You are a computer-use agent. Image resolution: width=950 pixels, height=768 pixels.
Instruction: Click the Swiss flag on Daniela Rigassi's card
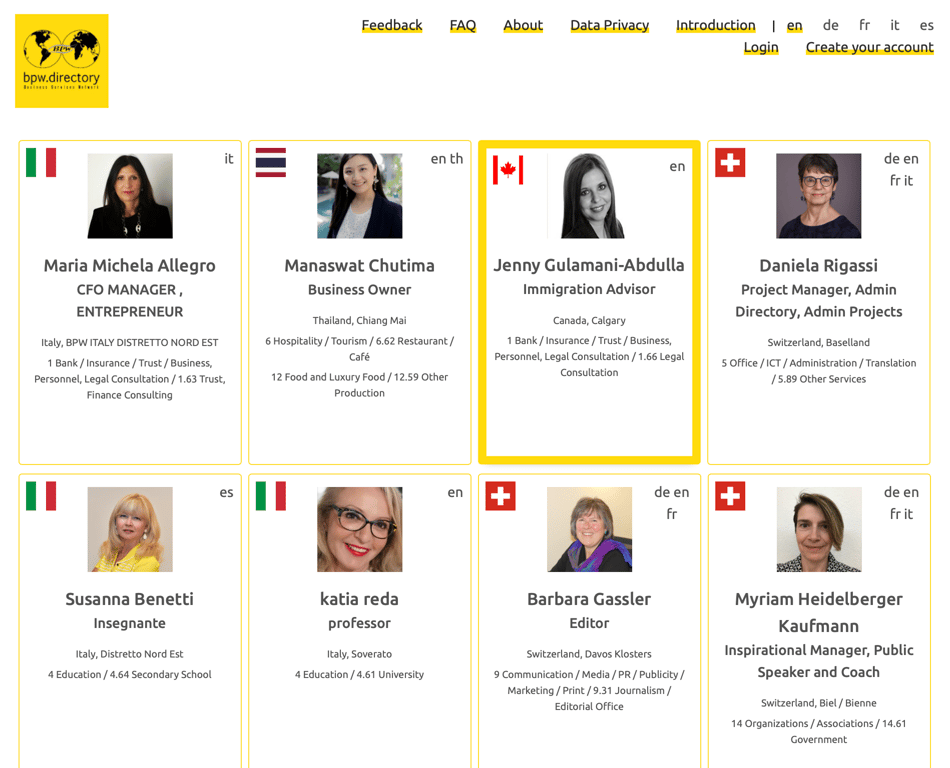point(730,163)
